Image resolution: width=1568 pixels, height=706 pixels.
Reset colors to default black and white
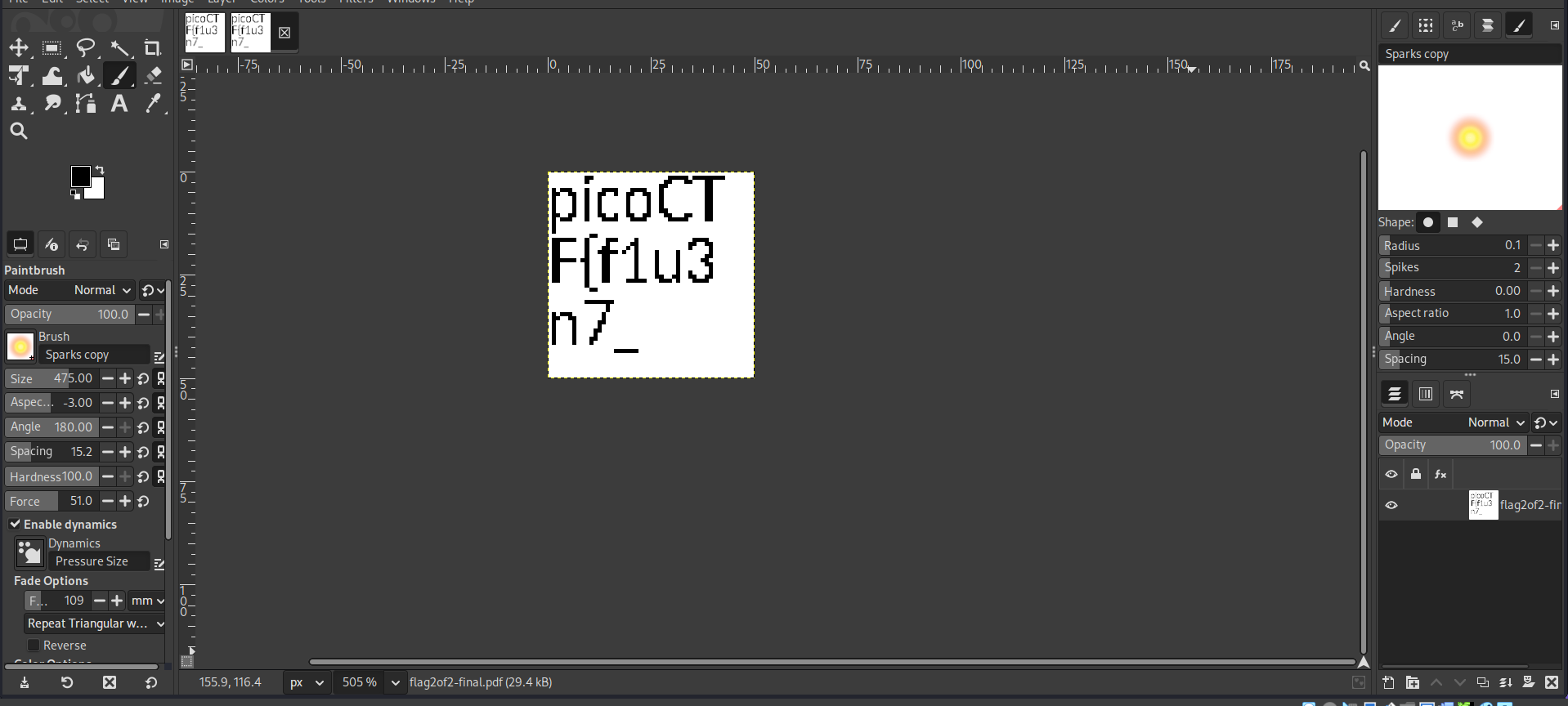[75, 194]
